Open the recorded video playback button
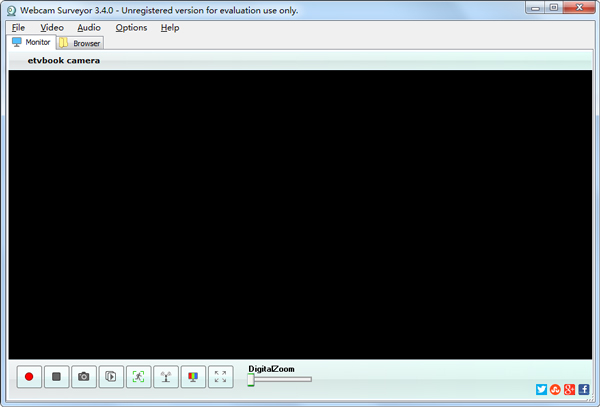600x407 pixels. click(111, 377)
